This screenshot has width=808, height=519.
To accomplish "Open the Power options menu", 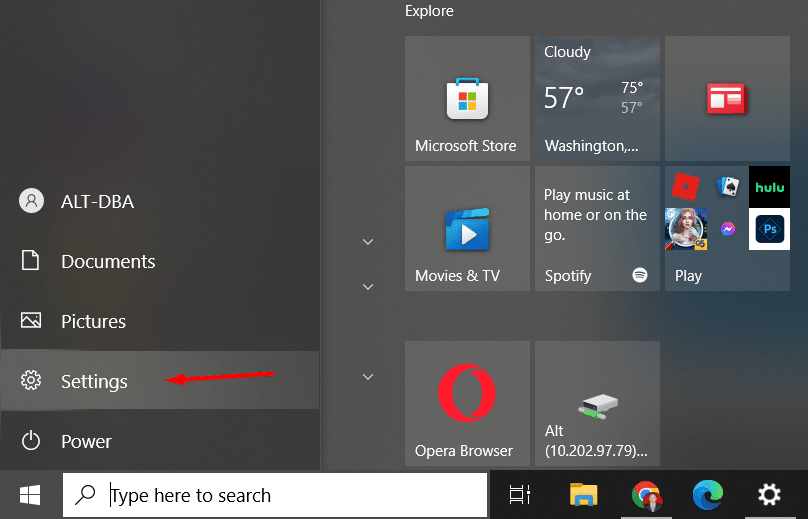I will 160,441.
